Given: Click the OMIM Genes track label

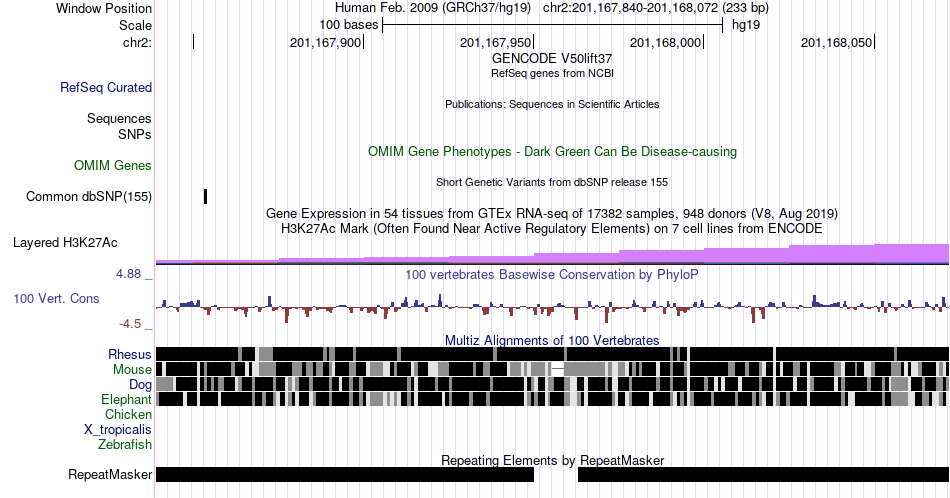Looking at the screenshot, I should click(113, 165).
